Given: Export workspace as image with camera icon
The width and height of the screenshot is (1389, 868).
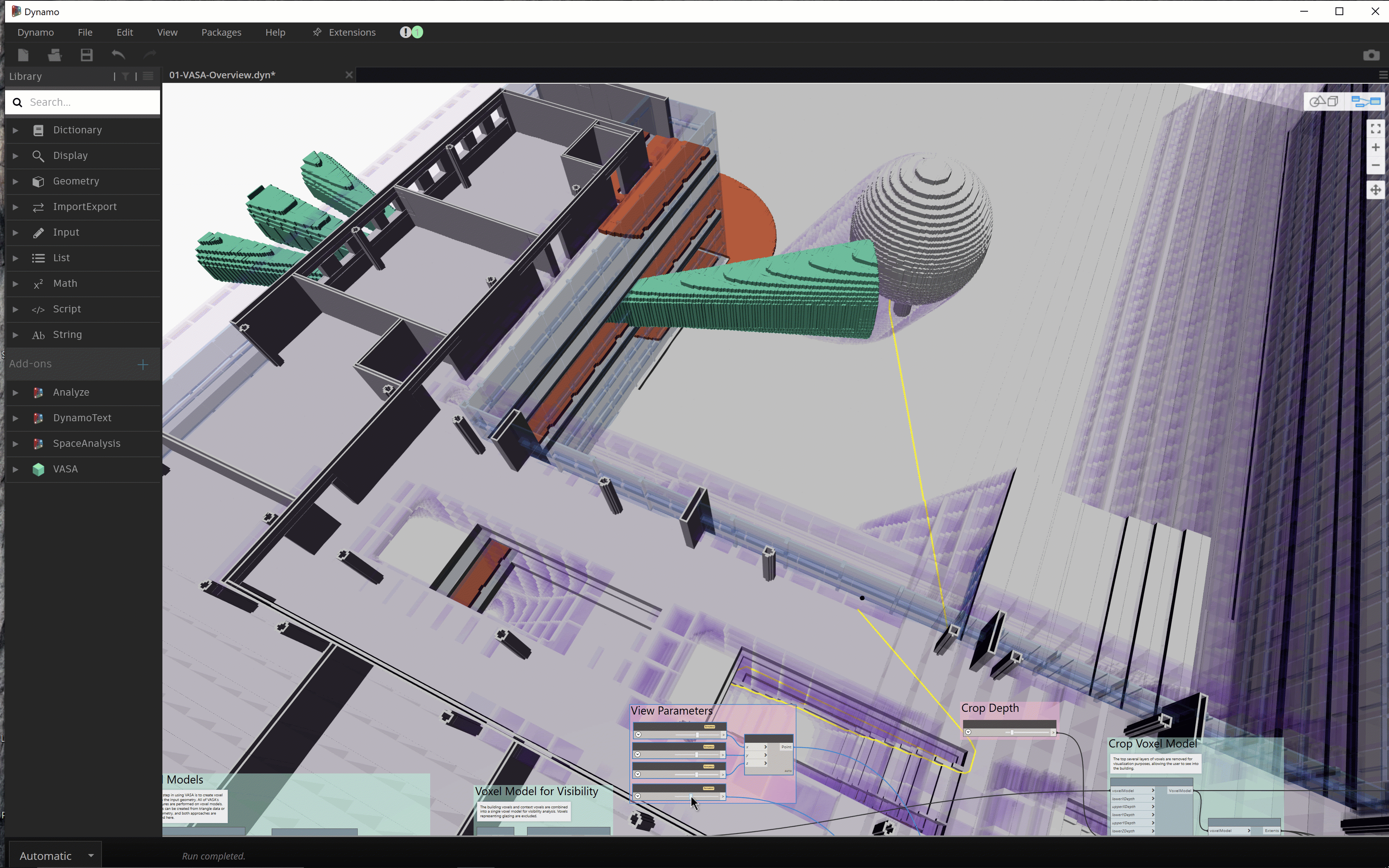Looking at the screenshot, I should [x=1372, y=55].
